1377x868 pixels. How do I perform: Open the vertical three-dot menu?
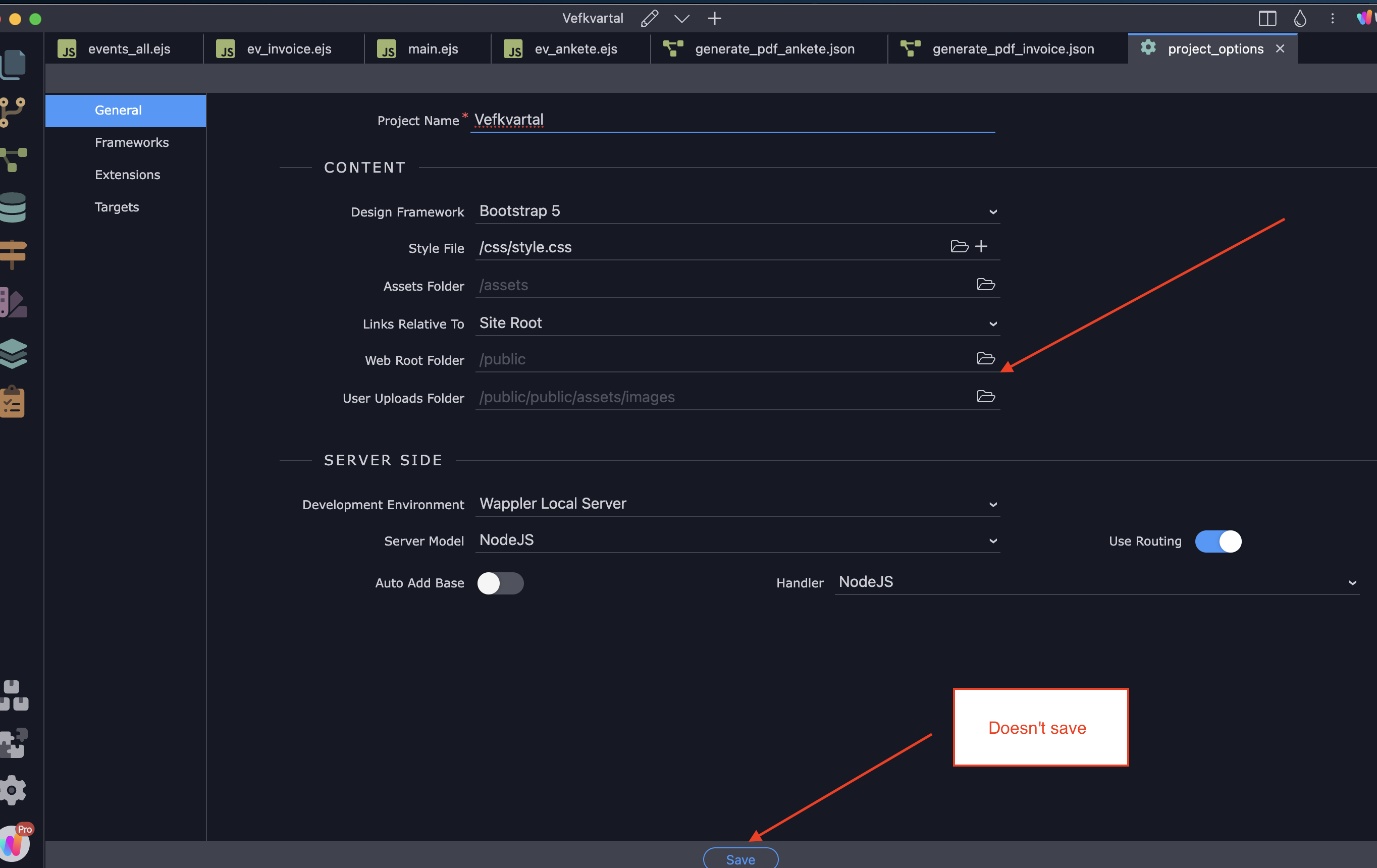click(x=1333, y=18)
